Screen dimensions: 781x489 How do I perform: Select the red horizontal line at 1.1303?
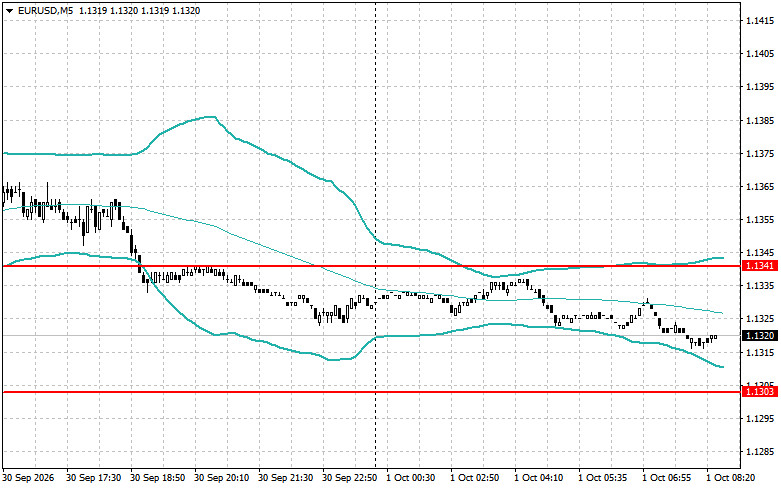[372, 392]
